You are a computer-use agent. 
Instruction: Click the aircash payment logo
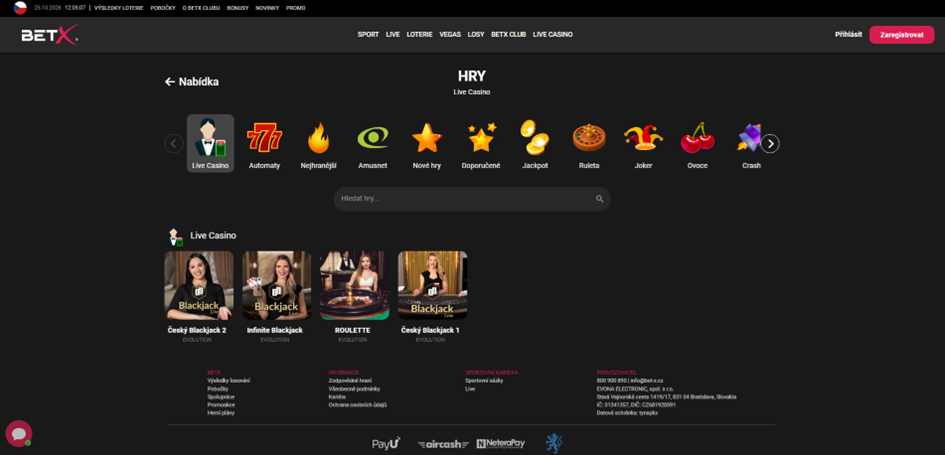(443, 445)
